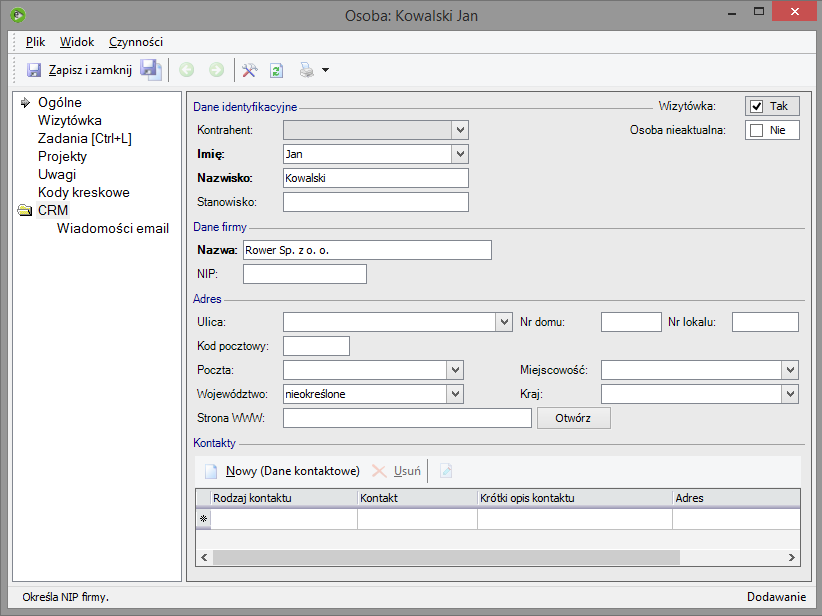Click the application logo icon in title bar
Viewport: 822px width, 616px height.
(x=18, y=15)
